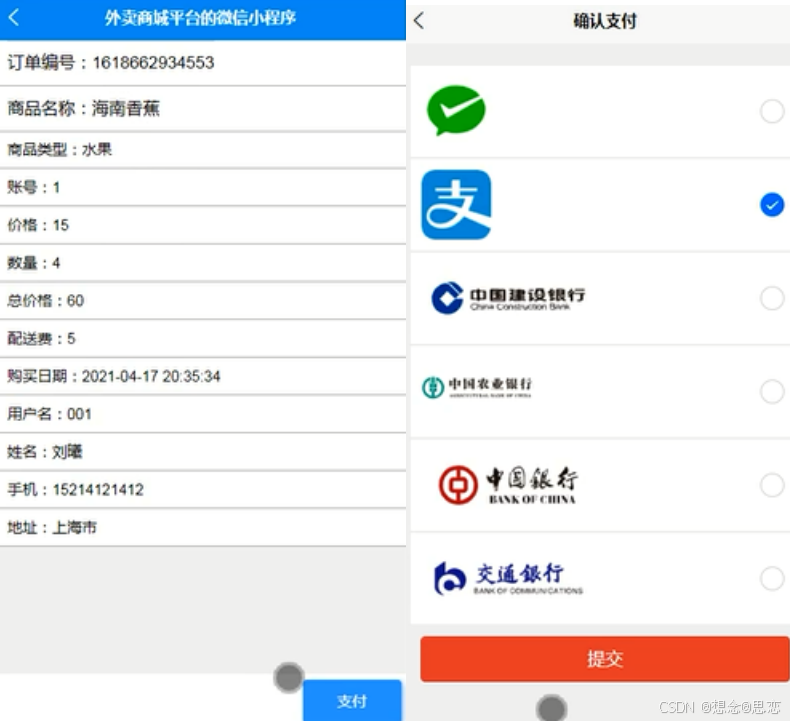Select the China Construction Bank radio button

point(771,298)
